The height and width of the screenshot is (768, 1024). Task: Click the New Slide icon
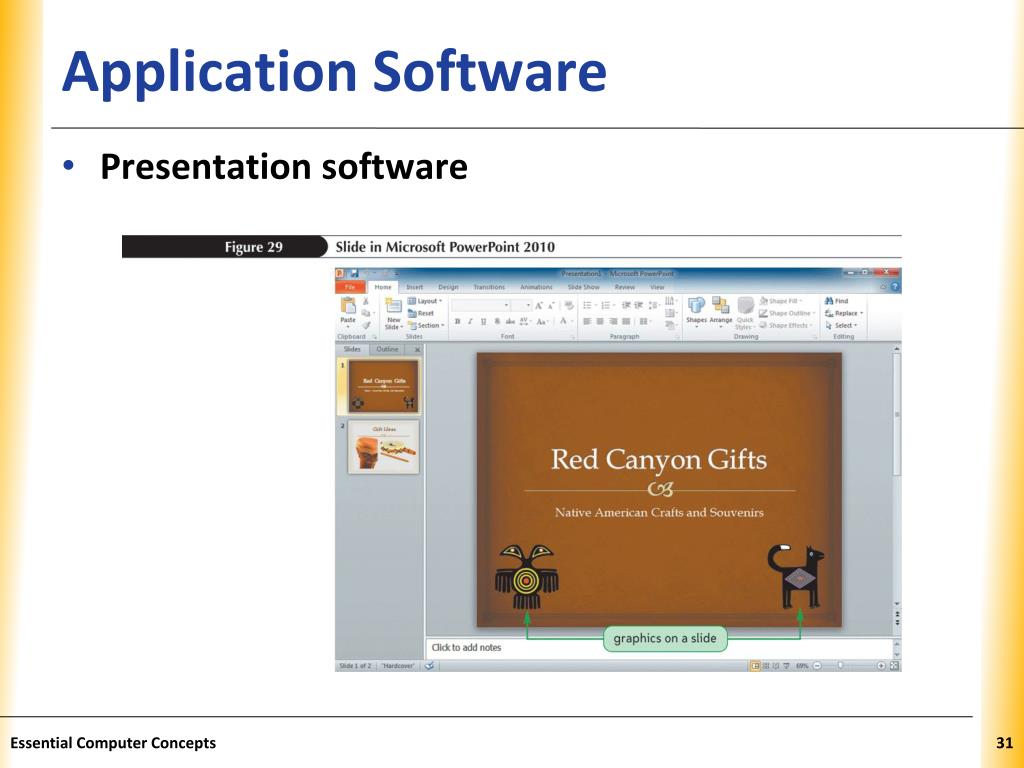(393, 306)
